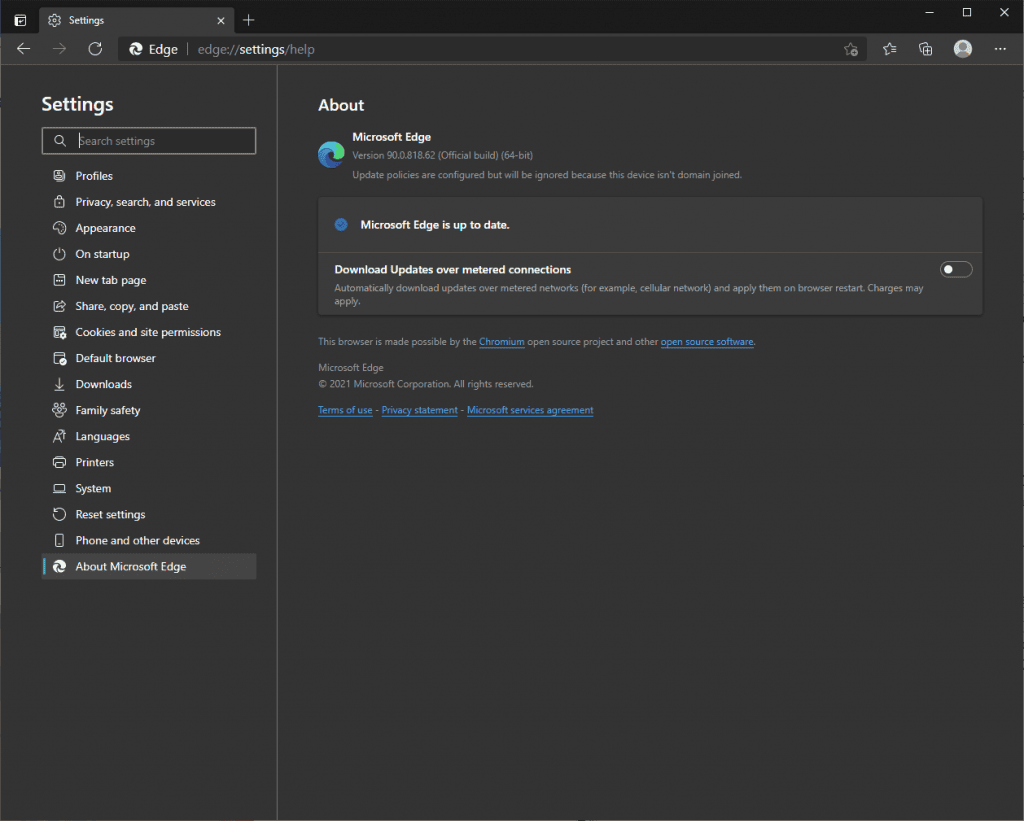Open Share, copy, and paste

pos(149,306)
